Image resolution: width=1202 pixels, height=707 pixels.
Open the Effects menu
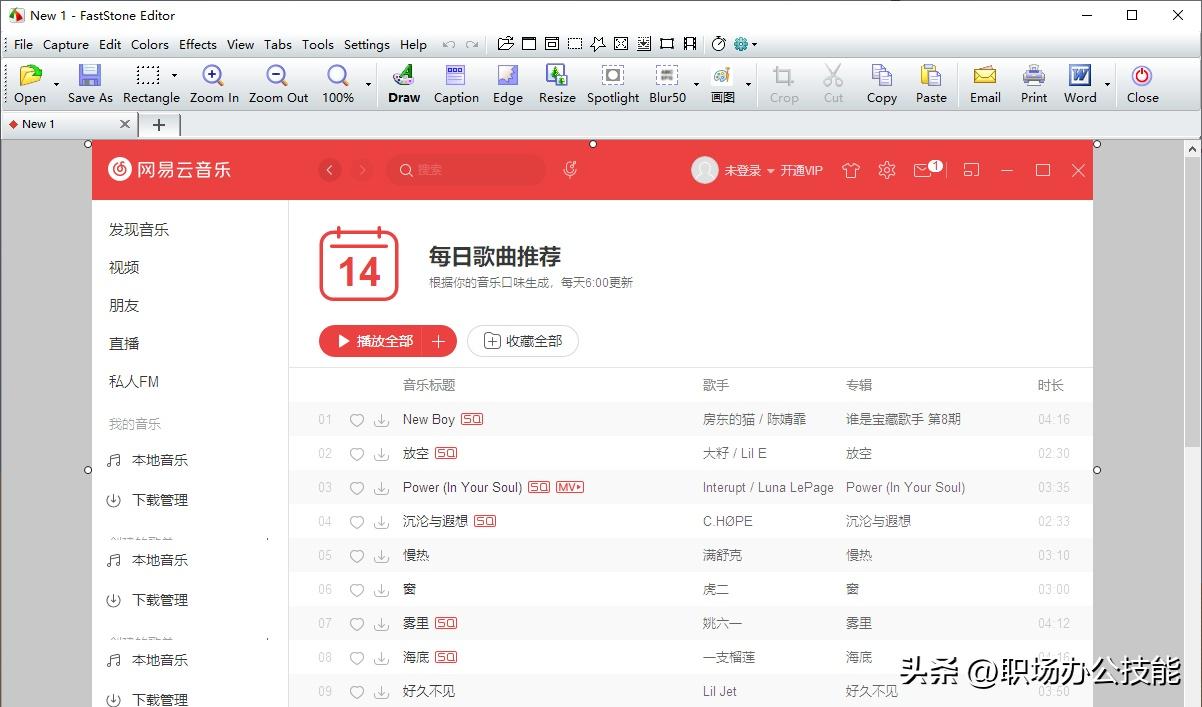(197, 44)
